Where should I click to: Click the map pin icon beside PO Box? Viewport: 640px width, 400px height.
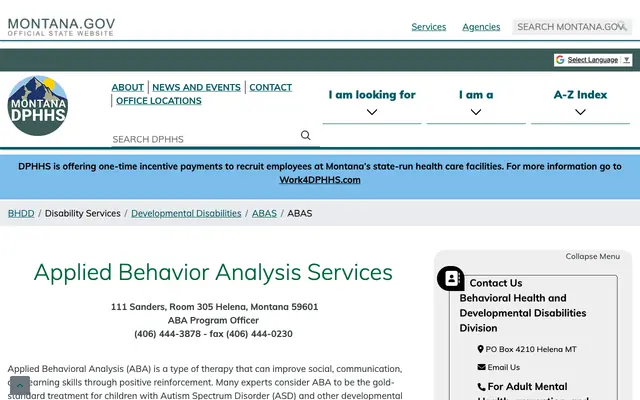tap(480, 349)
